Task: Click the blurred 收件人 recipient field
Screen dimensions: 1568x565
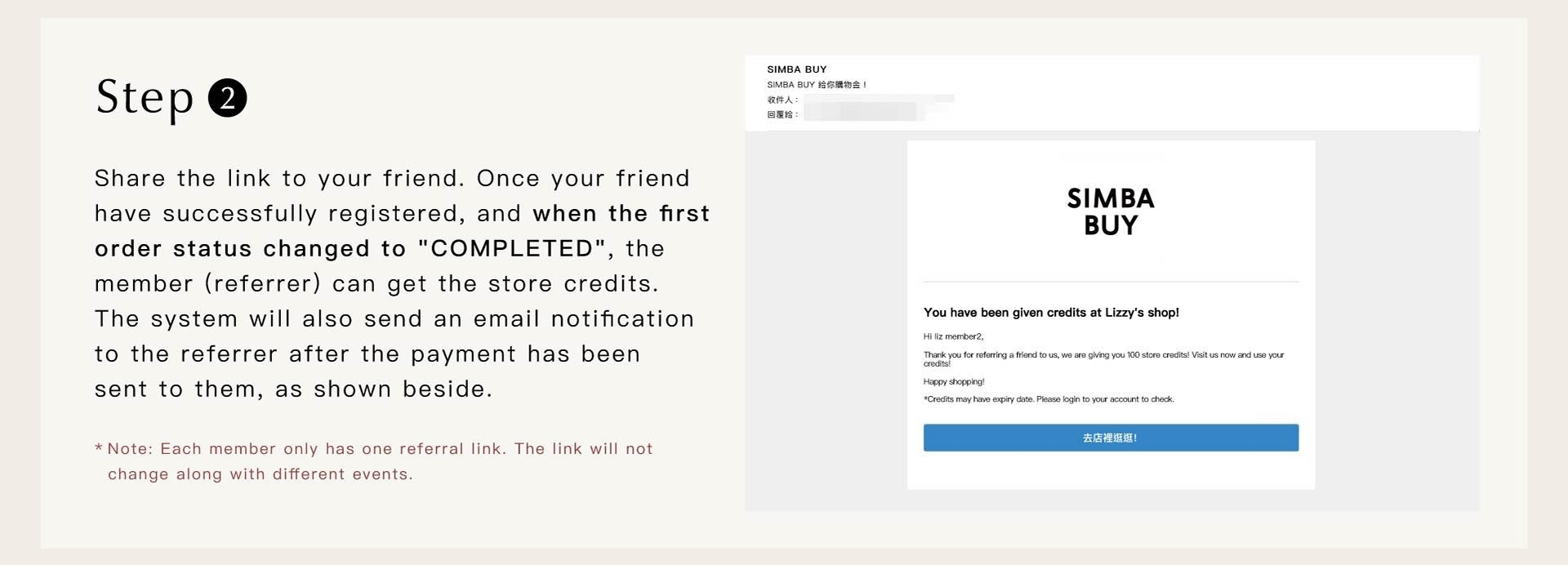Action: coord(878,100)
